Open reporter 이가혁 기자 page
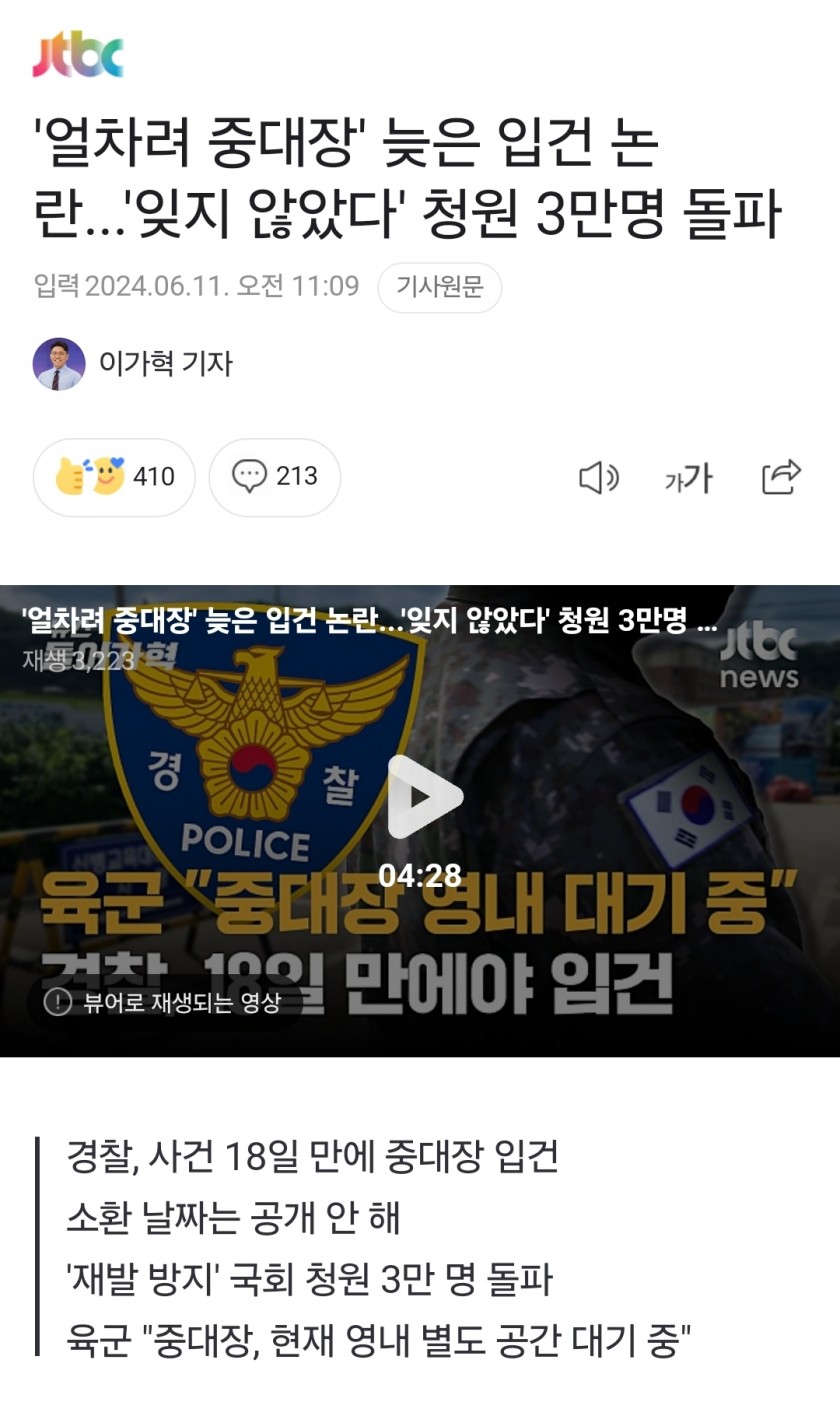The image size is (840, 1423). (165, 364)
